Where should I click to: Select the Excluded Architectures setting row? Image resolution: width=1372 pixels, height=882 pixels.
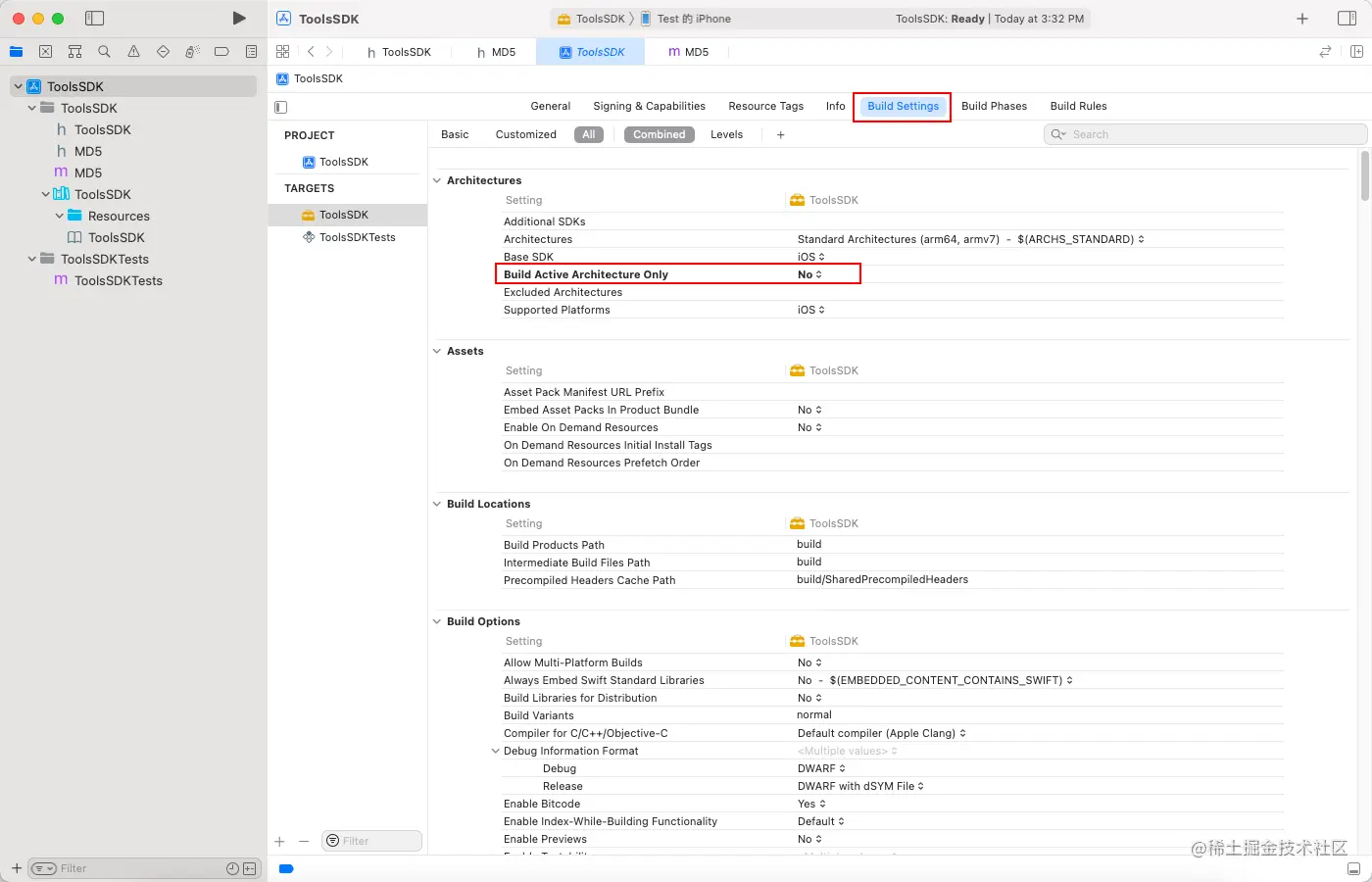coord(892,292)
